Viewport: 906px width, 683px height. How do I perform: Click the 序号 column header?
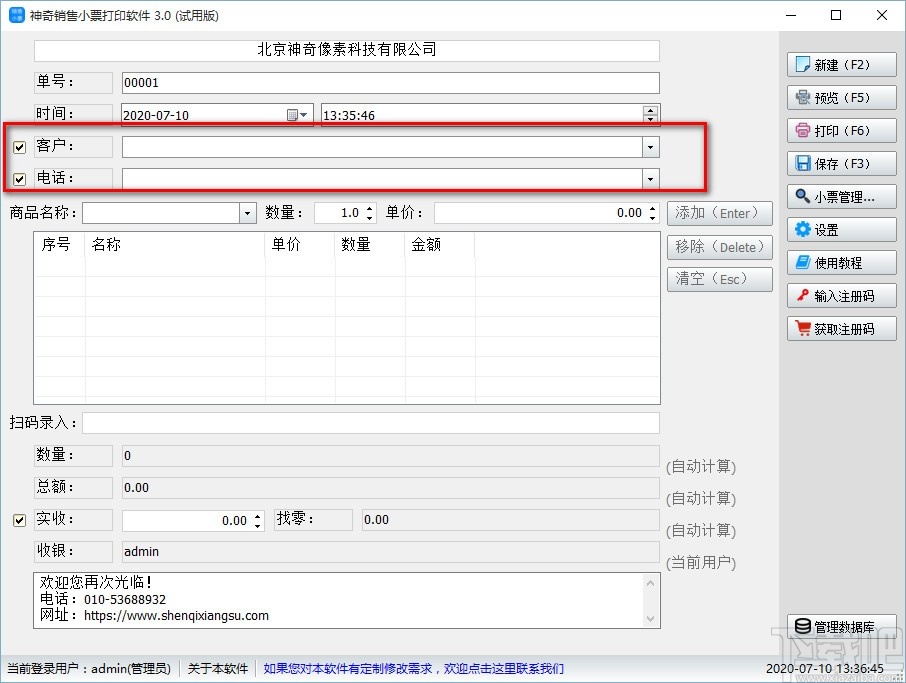coord(60,244)
